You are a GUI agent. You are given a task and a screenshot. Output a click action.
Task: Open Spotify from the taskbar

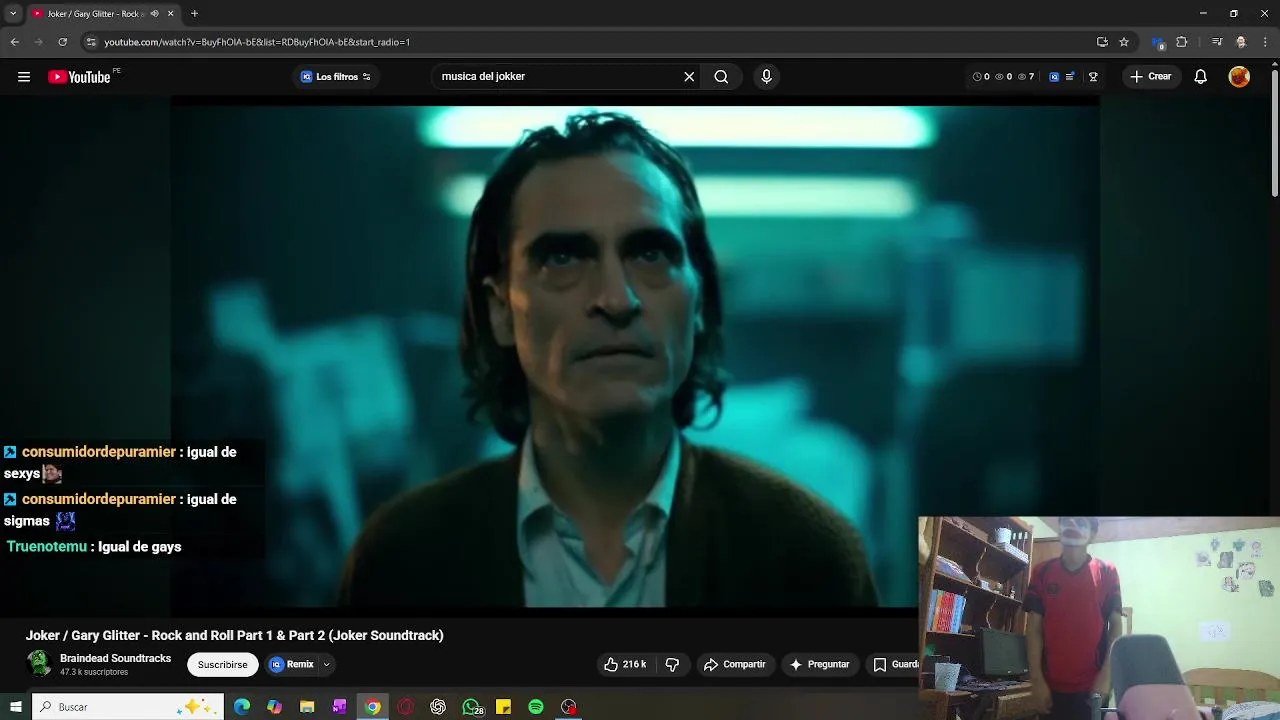tap(536, 707)
